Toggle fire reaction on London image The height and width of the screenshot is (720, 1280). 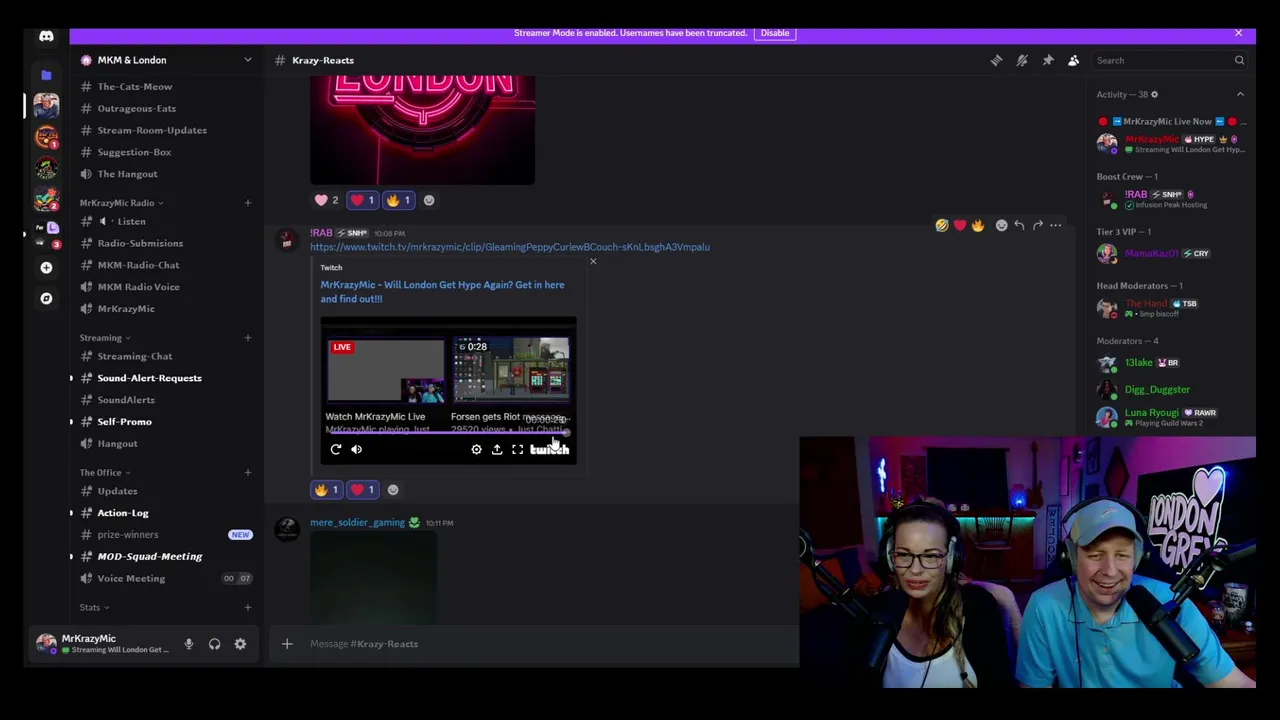pyautogui.click(x=399, y=200)
